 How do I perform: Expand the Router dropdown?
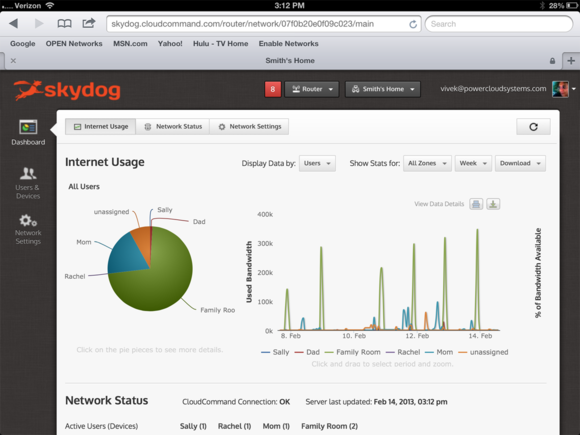311,89
